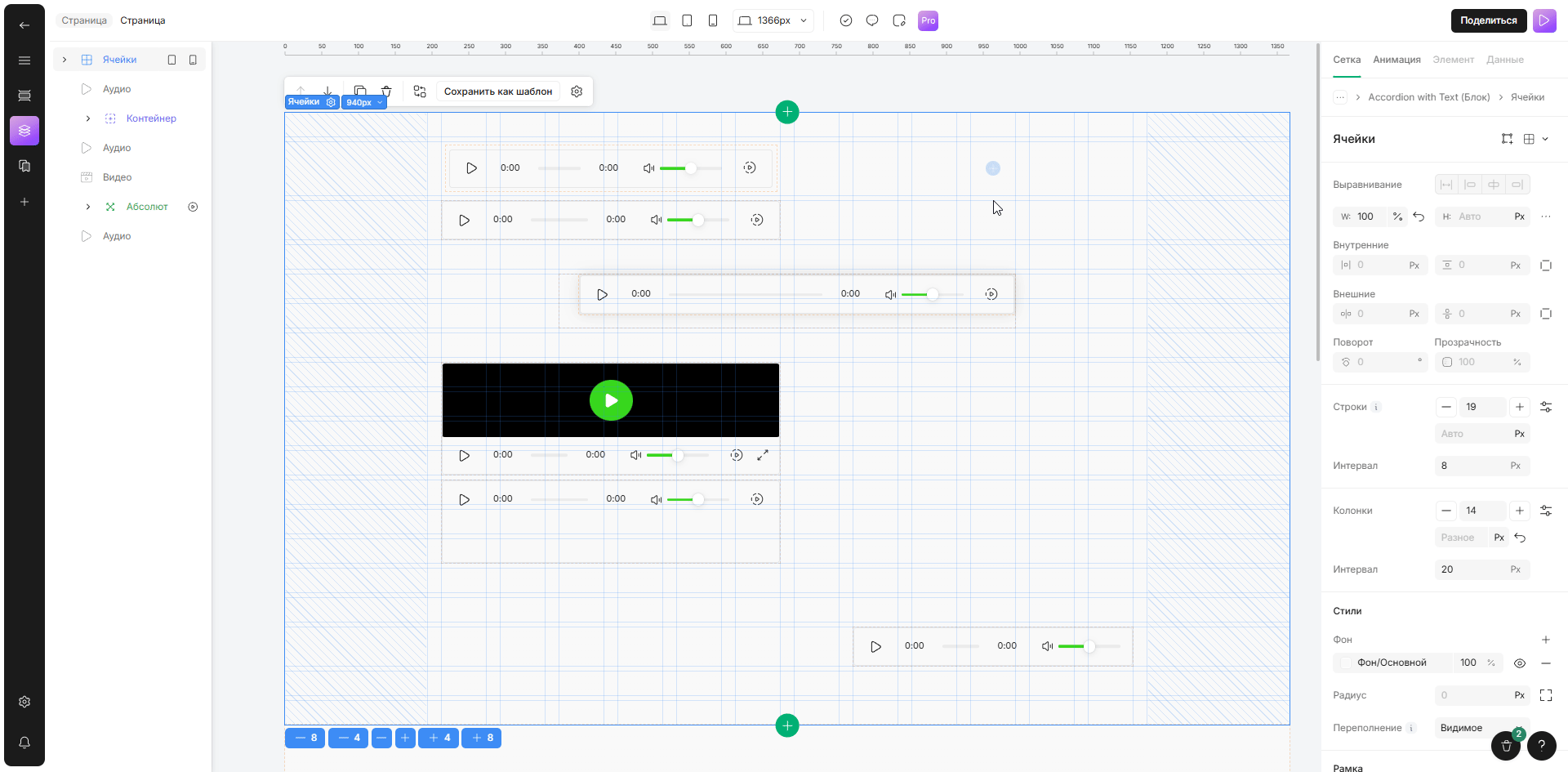This screenshot has height=772, width=1568.
Task: Toggle visibility of Фон/Основной background
Action: pyautogui.click(x=1519, y=663)
